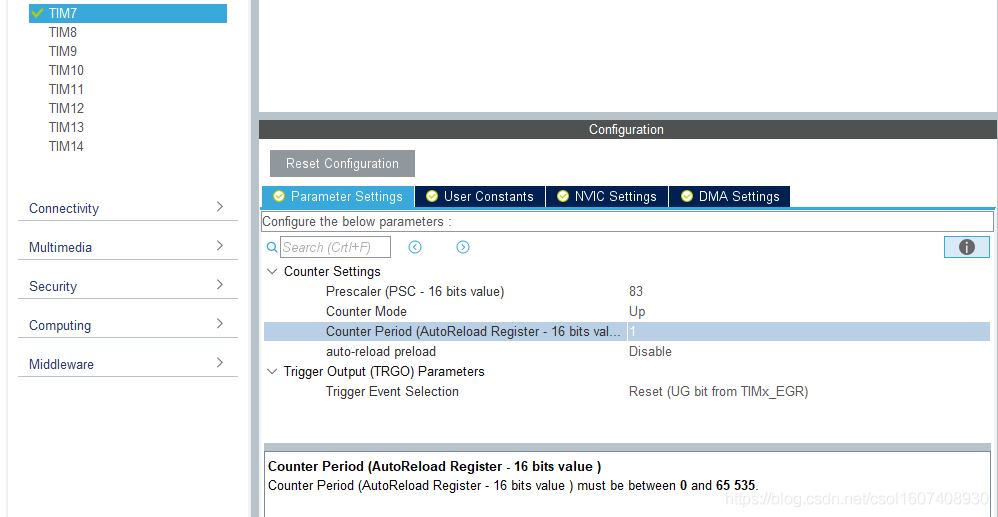Click the Counter Period parameter label
Image resolution: width=998 pixels, height=517 pixels.
tap(473, 332)
